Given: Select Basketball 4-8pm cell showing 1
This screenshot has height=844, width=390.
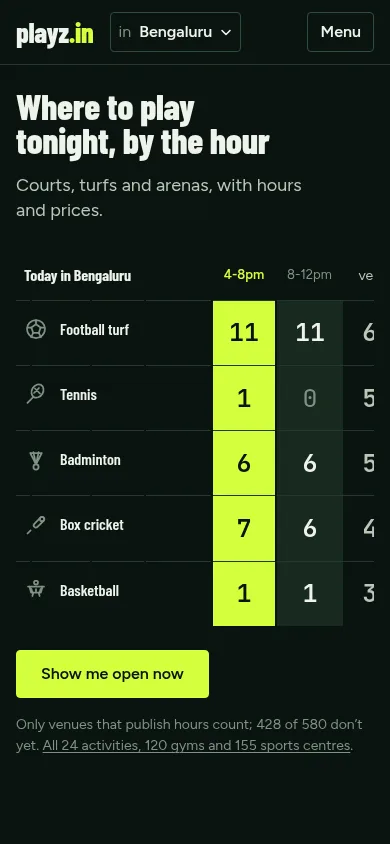Looking at the screenshot, I should (244, 594).
